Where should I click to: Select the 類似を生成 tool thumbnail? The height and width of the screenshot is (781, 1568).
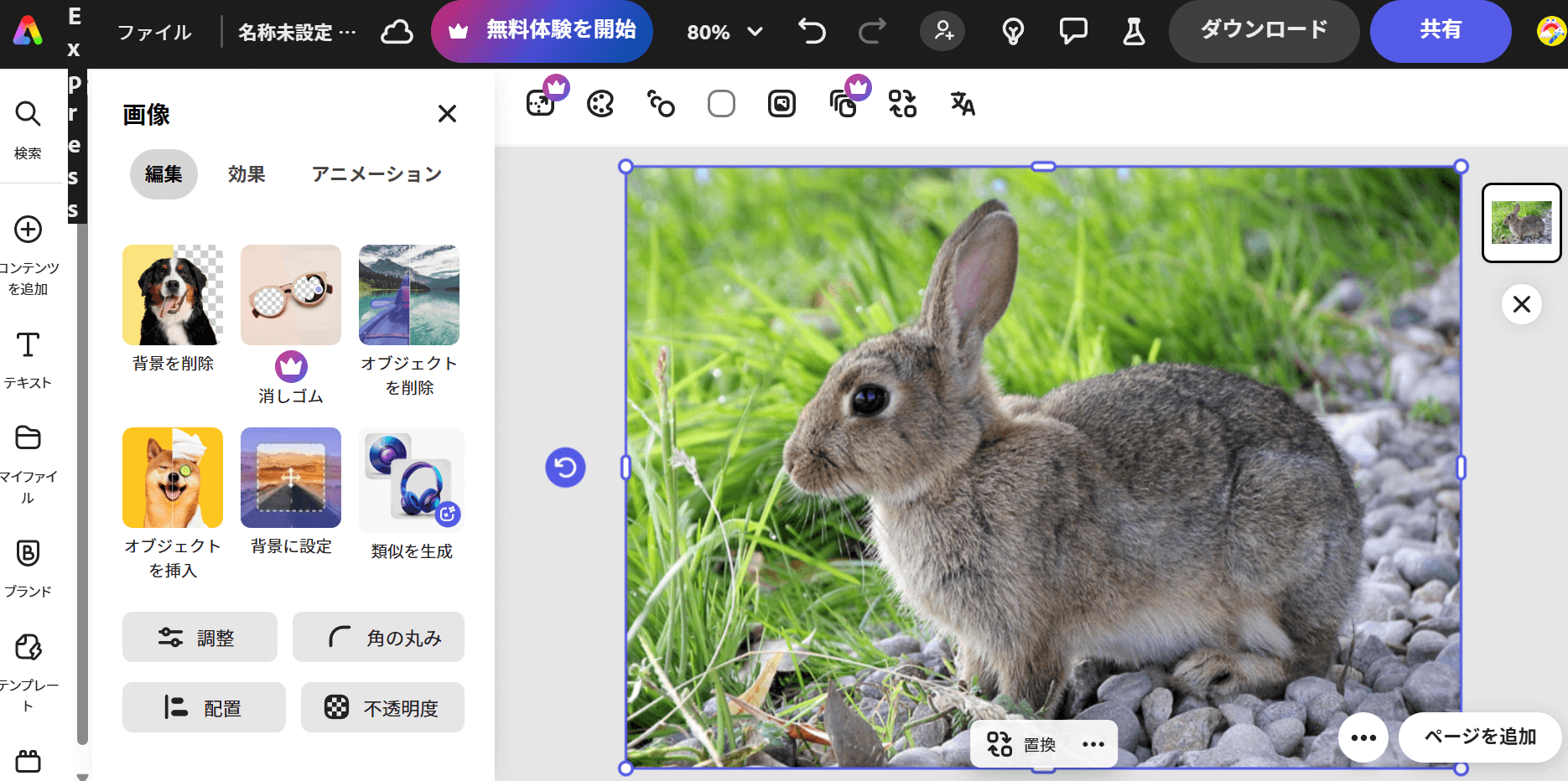coord(411,479)
